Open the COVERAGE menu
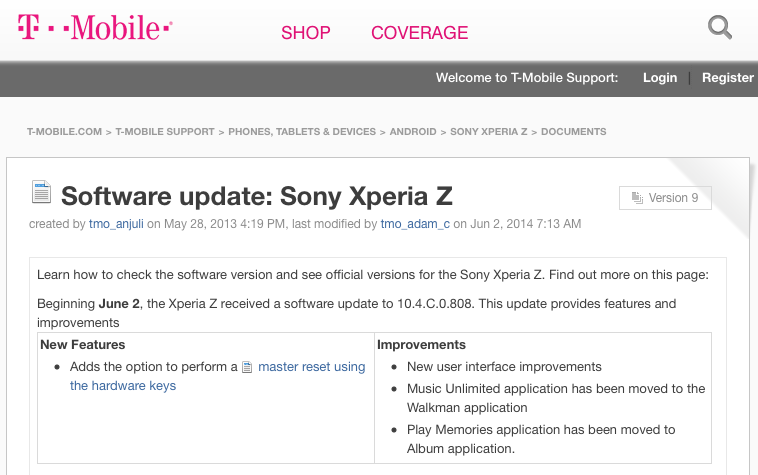 [419, 33]
